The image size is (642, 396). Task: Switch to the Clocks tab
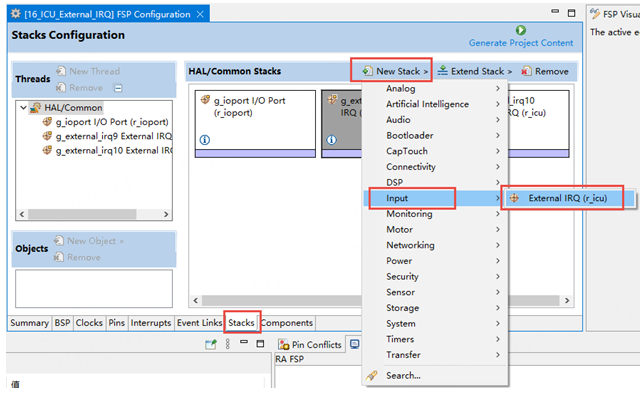pyautogui.click(x=89, y=323)
